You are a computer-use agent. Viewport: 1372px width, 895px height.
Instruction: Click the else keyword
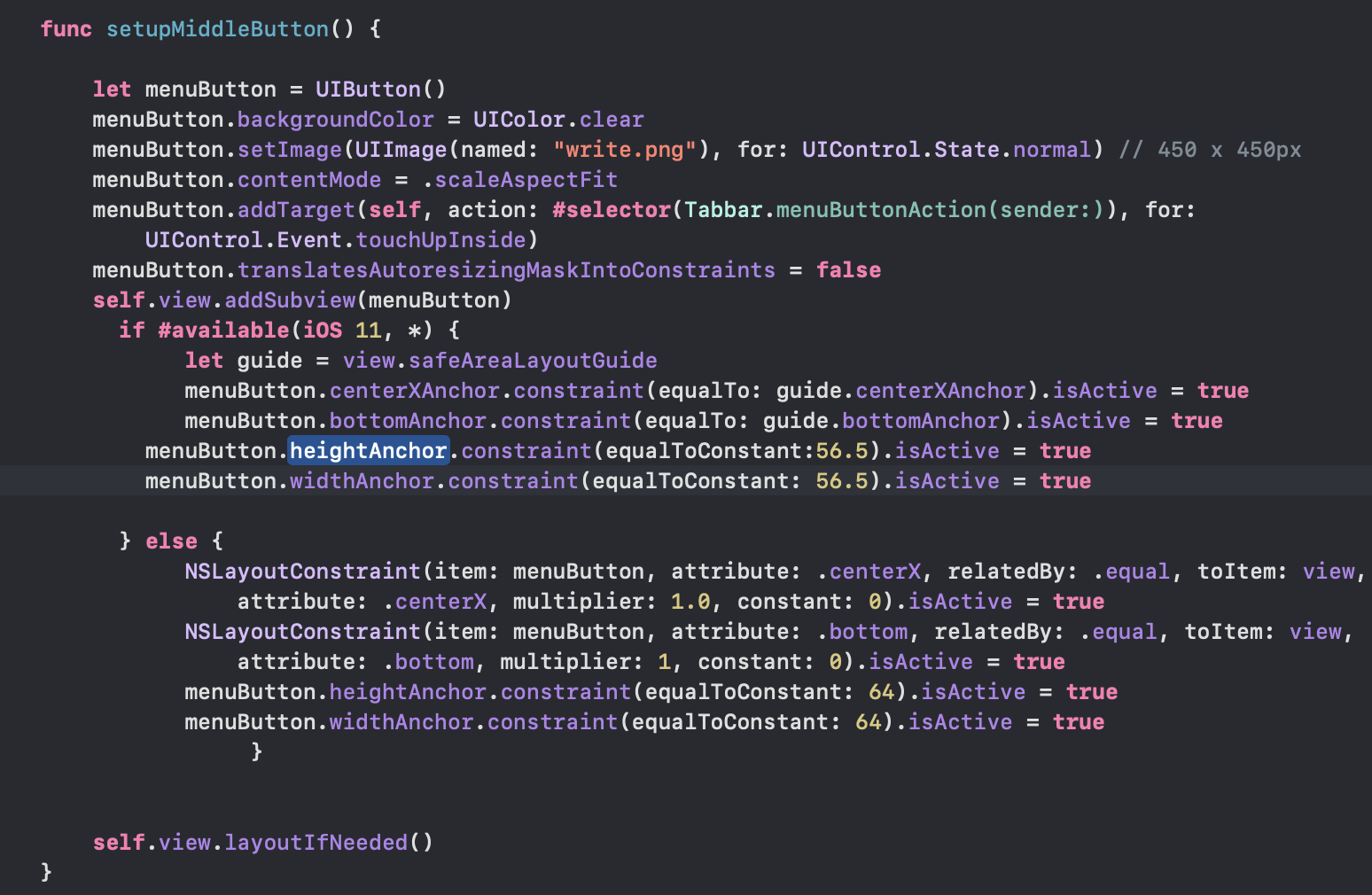tap(171, 541)
